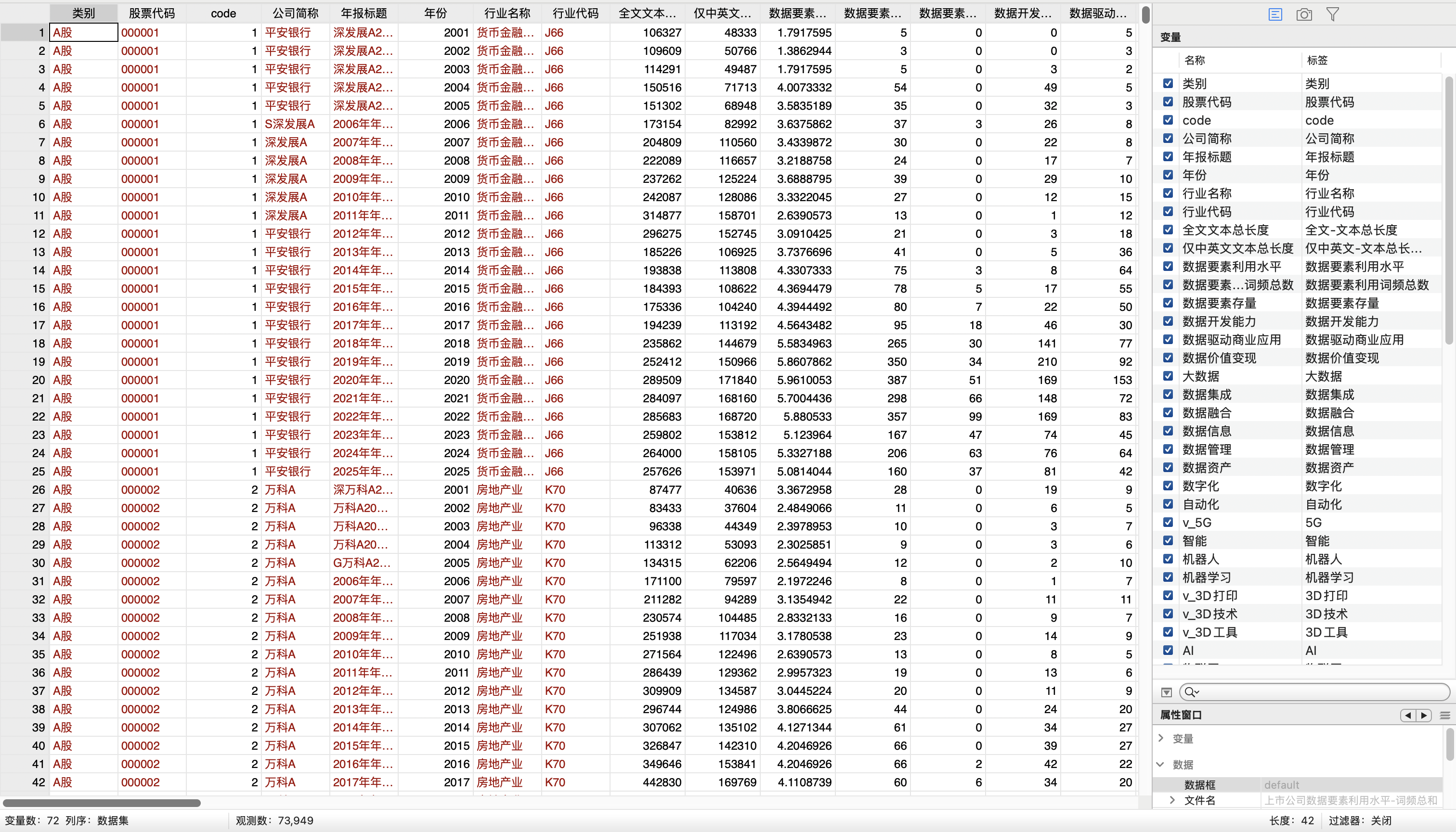Click the 442830 cell in row 42
This screenshot has height=832, width=1456.
(648, 782)
